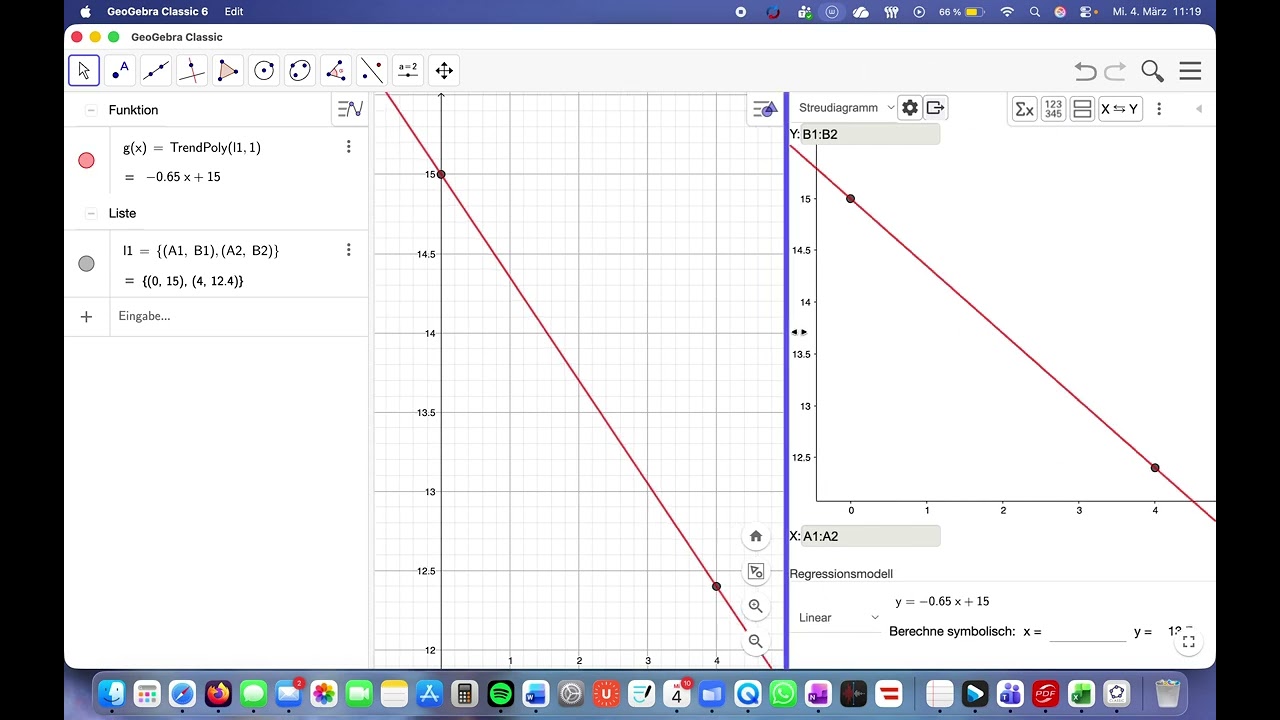The height and width of the screenshot is (720, 1280).
Task: Click the plus button to add input
Action: point(86,316)
